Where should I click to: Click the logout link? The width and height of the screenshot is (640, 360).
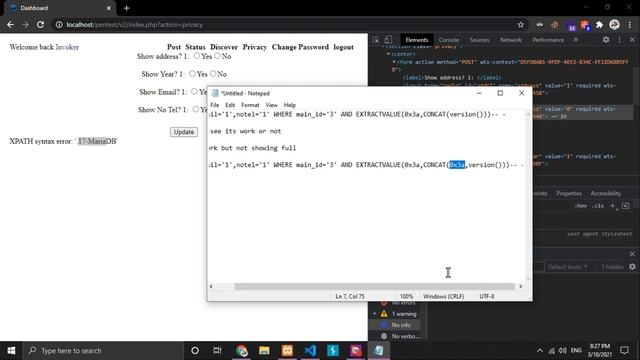343,47
